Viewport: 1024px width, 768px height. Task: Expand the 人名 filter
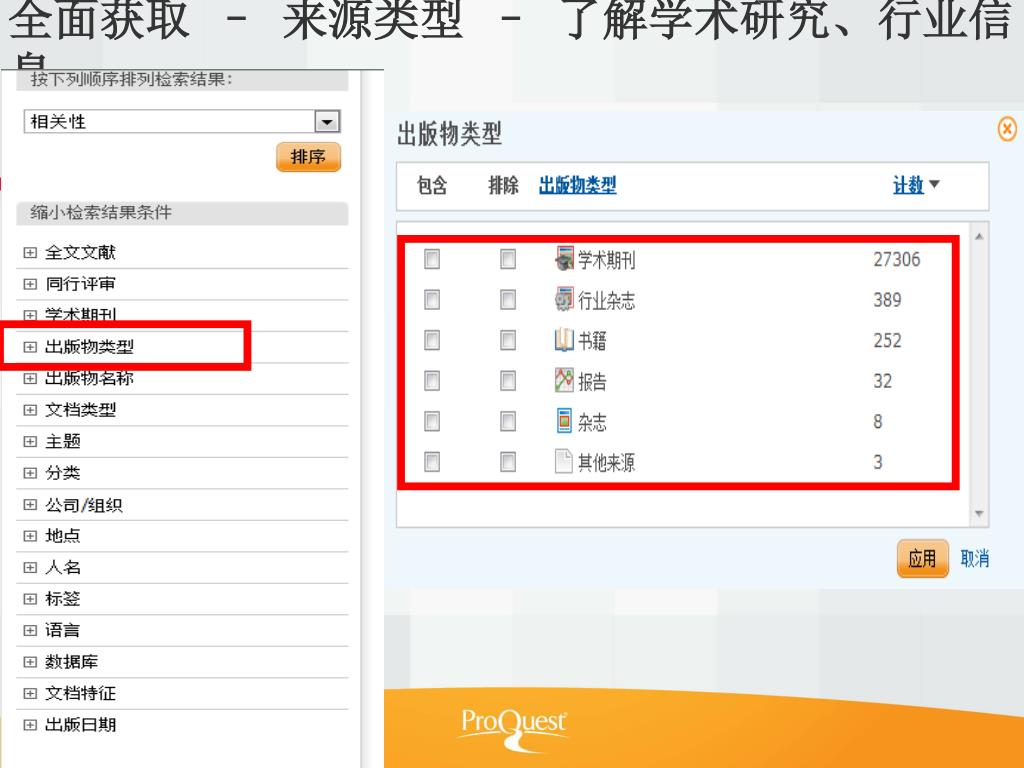point(30,568)
